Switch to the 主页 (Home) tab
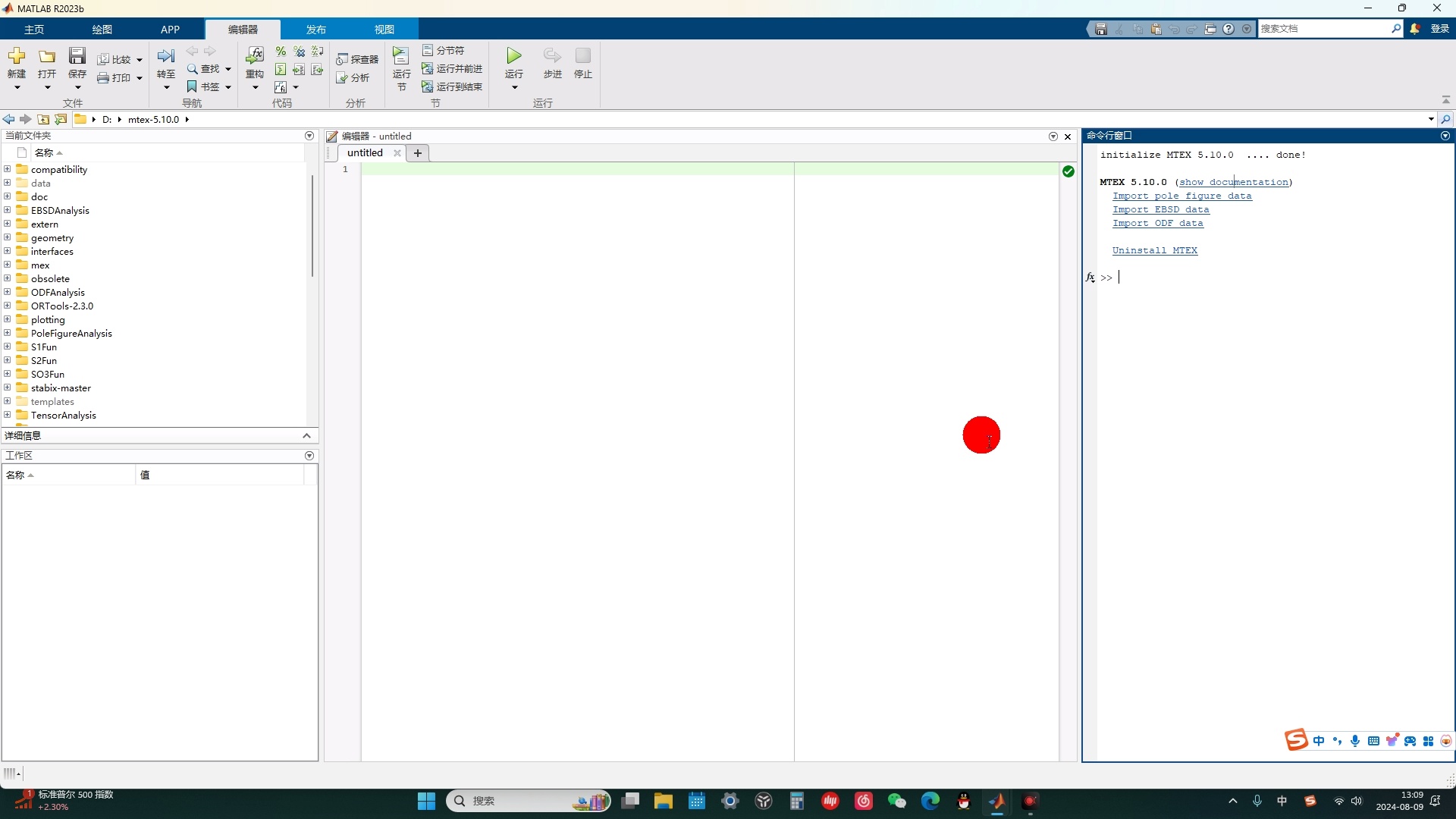Viewport: 1456px width, 819px height. pyautogui.click(x=34, y=30)
